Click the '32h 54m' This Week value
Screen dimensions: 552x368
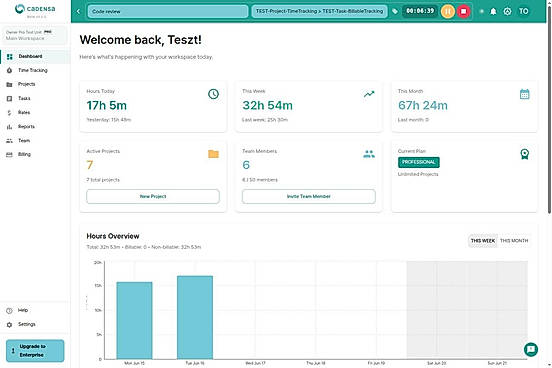(268, 105)
